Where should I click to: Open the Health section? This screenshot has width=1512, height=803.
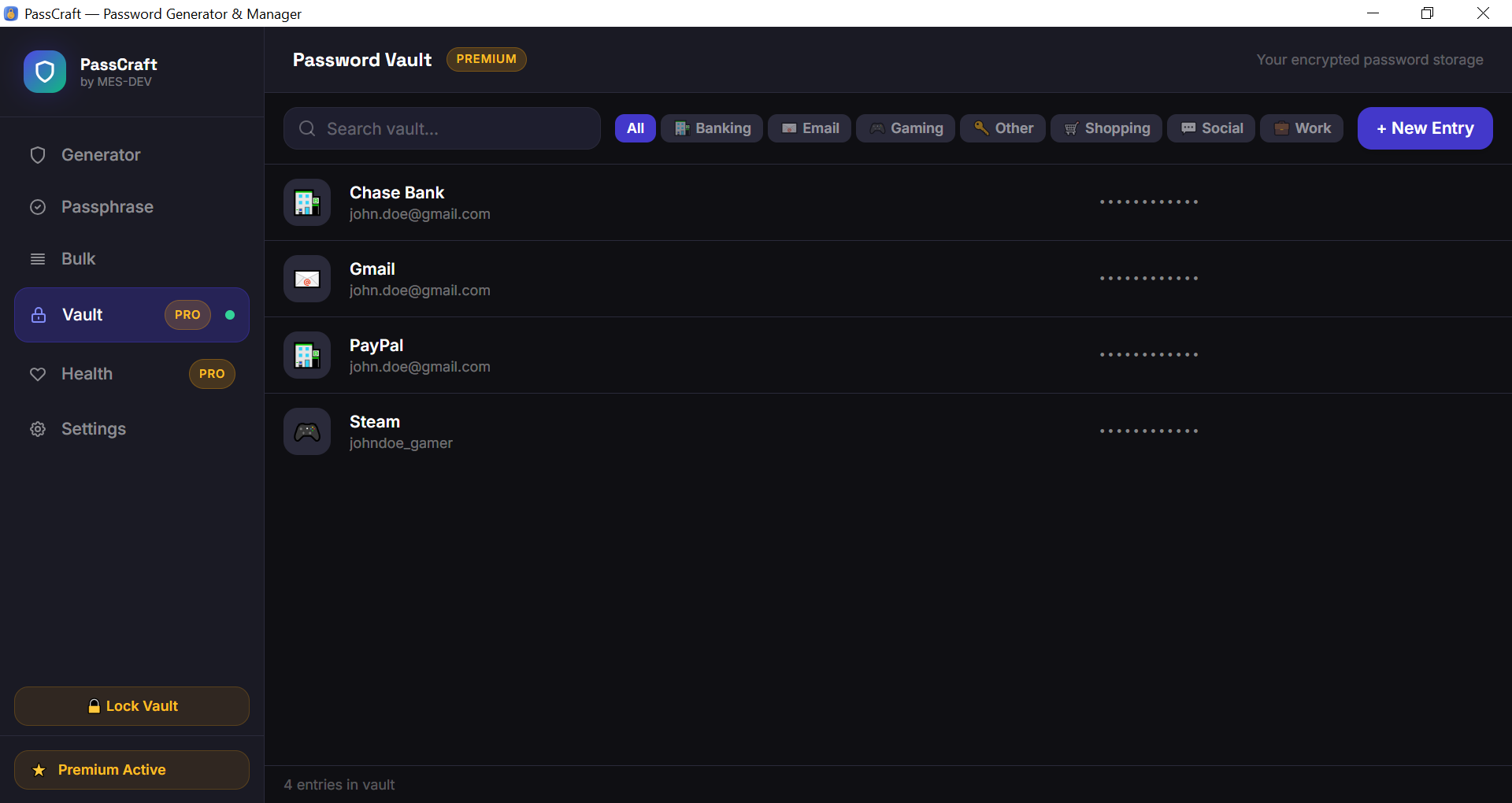[132, 374]
